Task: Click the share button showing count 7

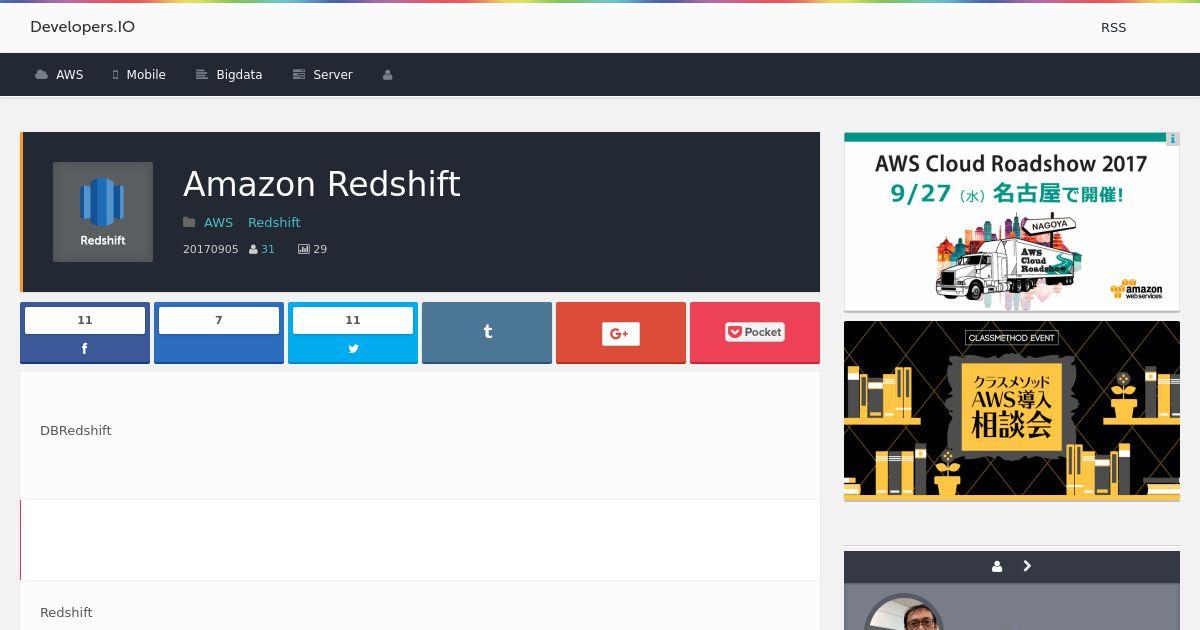Action: 219,333
